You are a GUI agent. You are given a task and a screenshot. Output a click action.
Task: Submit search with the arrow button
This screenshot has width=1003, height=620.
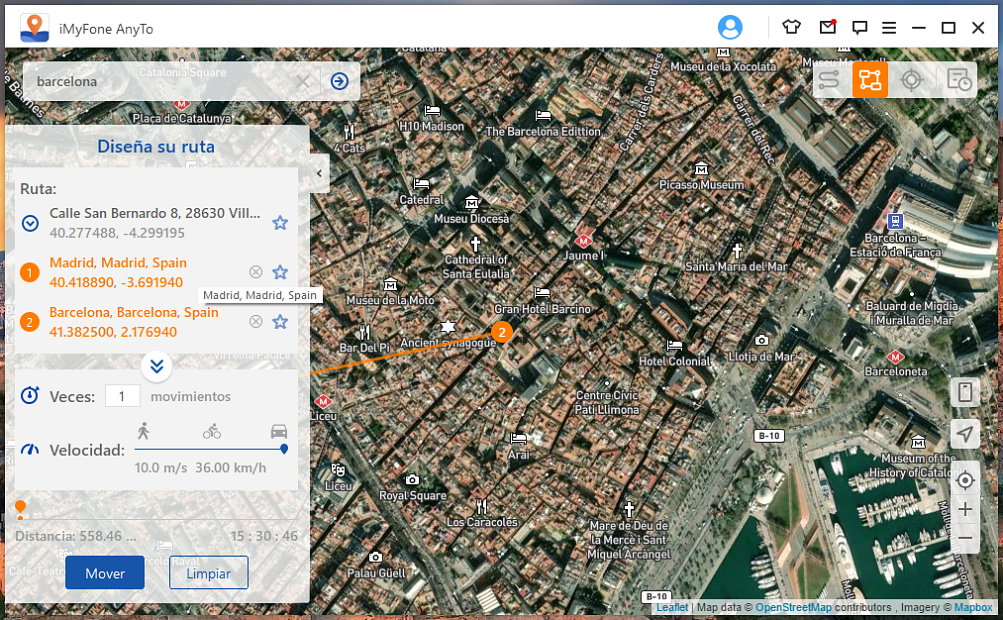[340, 81]
